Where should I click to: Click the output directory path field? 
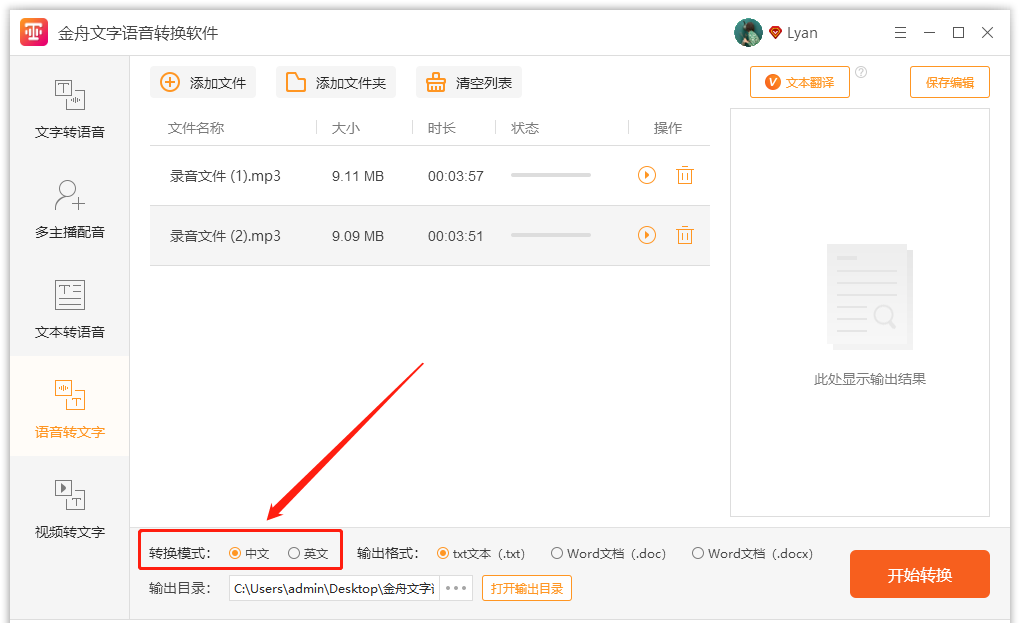point(334,588)
